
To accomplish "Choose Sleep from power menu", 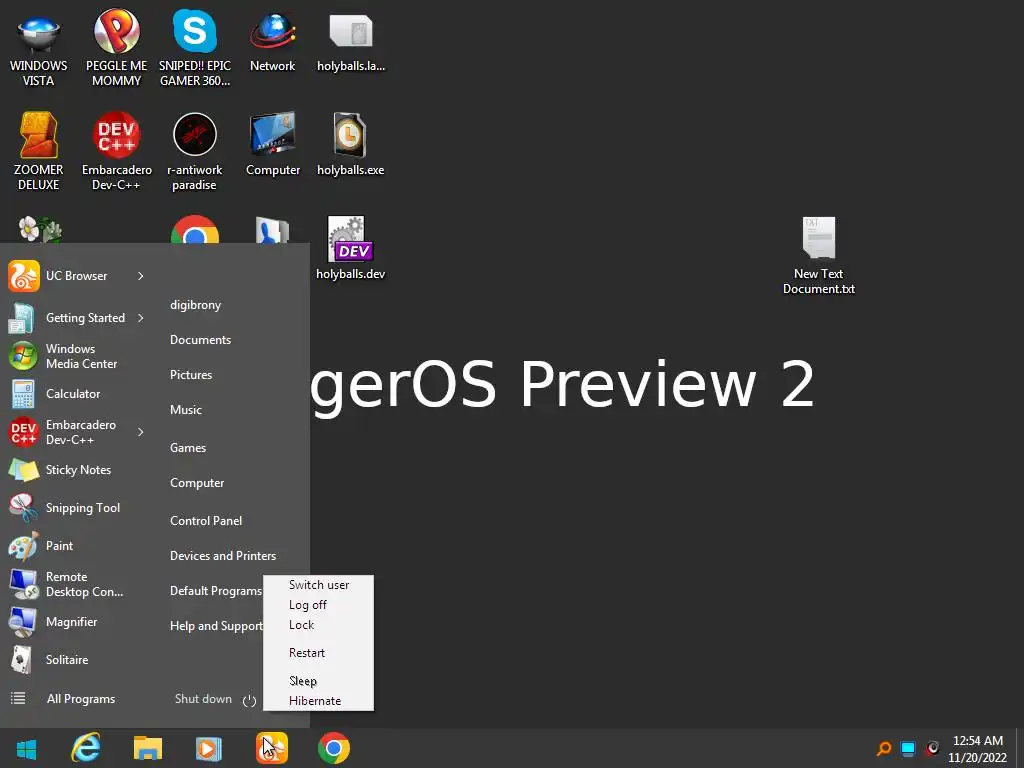I will (319, 680).
